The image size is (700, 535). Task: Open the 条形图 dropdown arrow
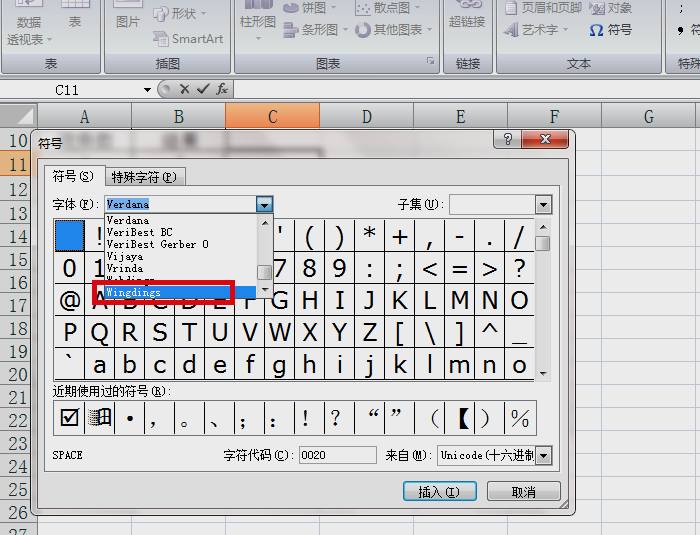pyautogui.click(x=345, y=30)
